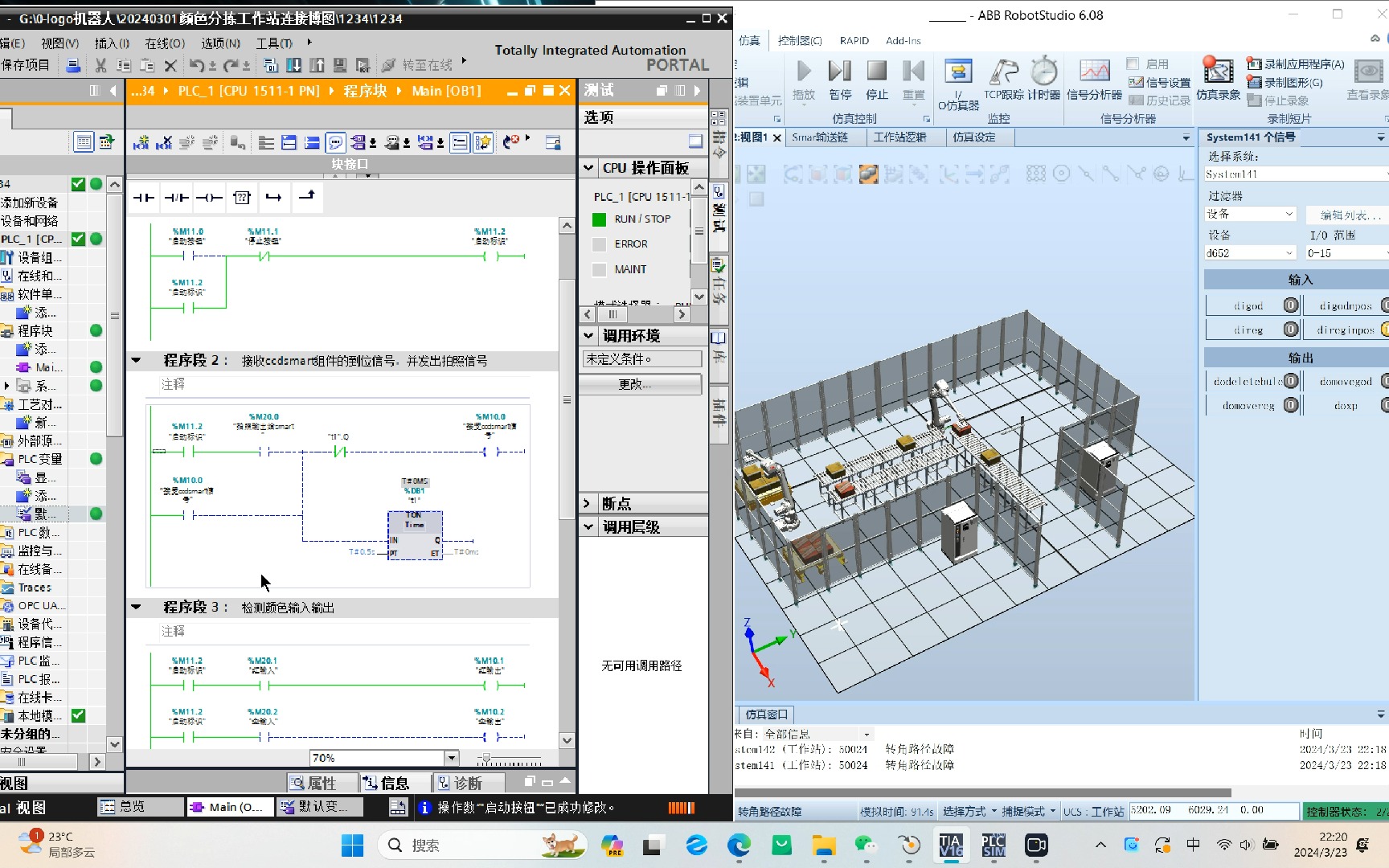
Task: Click the simulation recording icon in RobotStudio
Action: 1218,79
